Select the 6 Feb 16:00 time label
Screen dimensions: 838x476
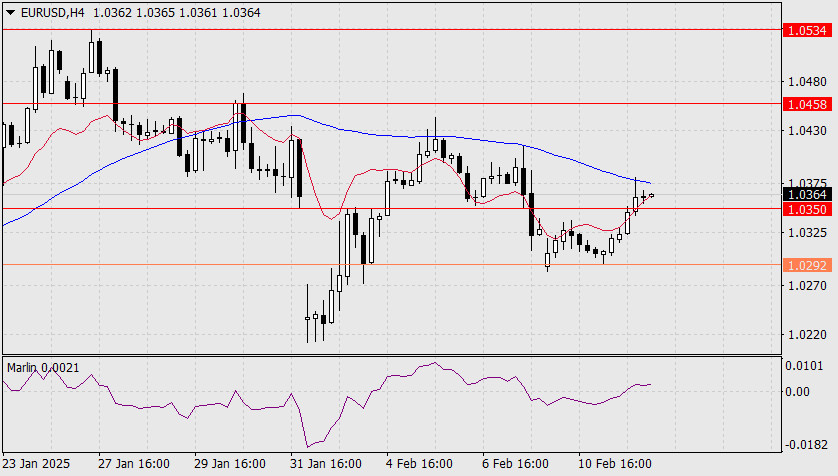tap(515, 463)
